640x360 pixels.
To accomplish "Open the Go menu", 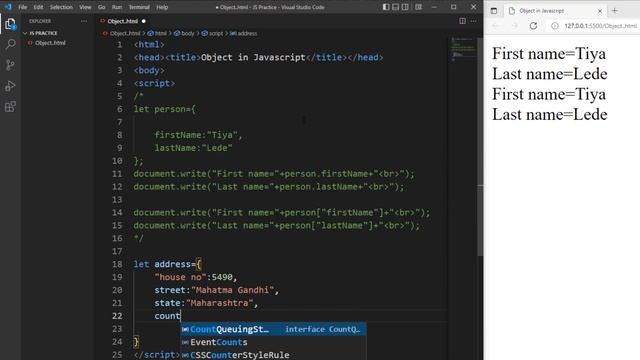I will click(x=102, y=7).
